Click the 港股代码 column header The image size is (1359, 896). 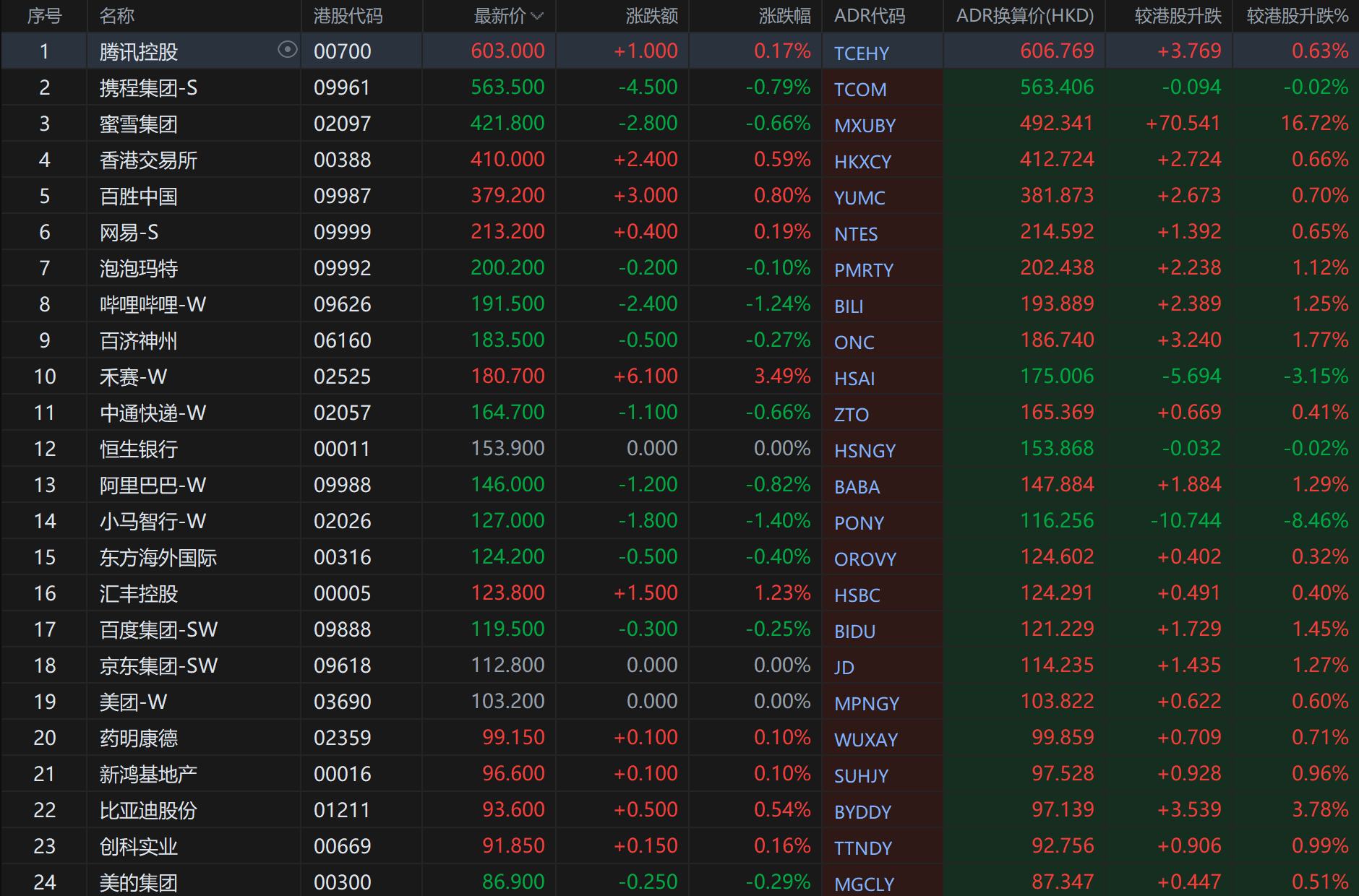click(348, 16)
